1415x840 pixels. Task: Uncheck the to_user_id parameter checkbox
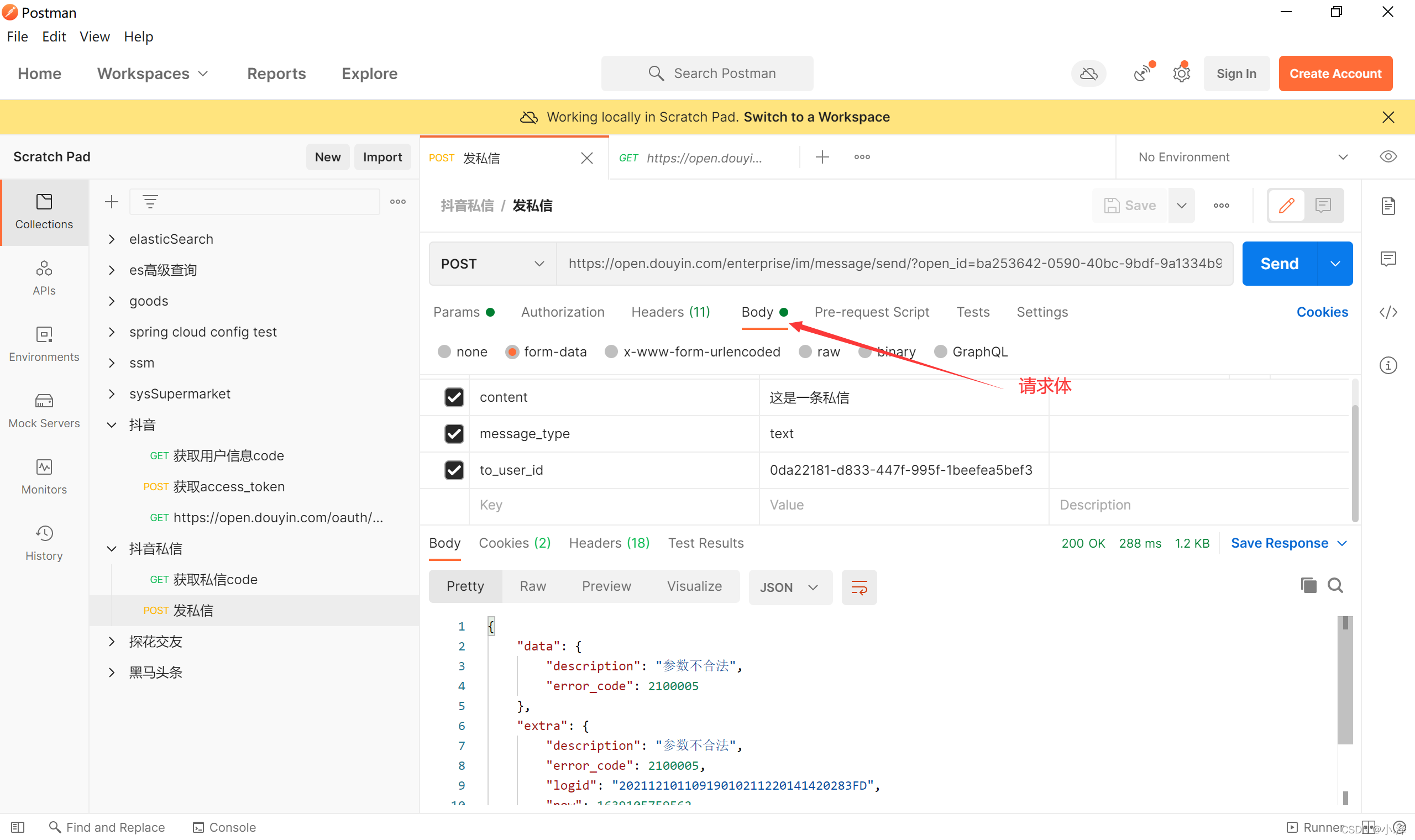tap(454, 470)
